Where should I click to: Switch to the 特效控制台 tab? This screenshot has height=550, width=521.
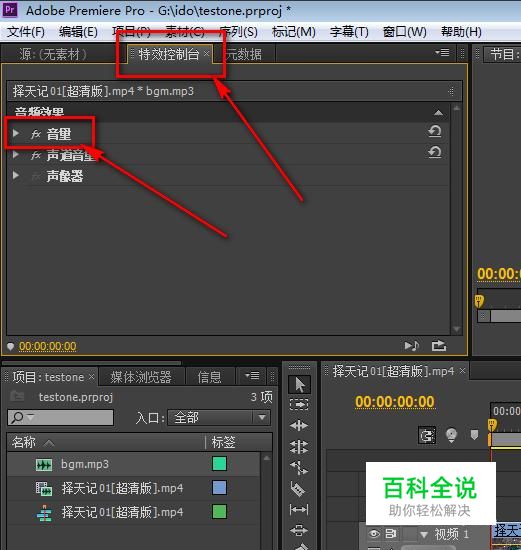click(168, 54)
